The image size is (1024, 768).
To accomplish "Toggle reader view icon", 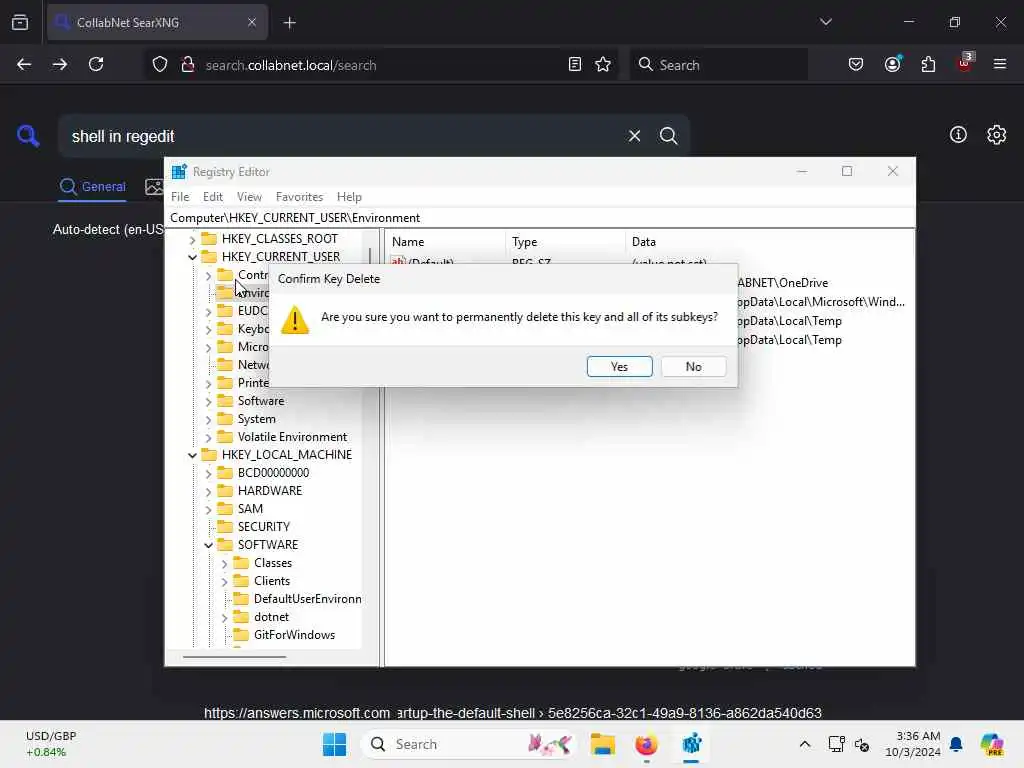I will [x=575, y=65].
